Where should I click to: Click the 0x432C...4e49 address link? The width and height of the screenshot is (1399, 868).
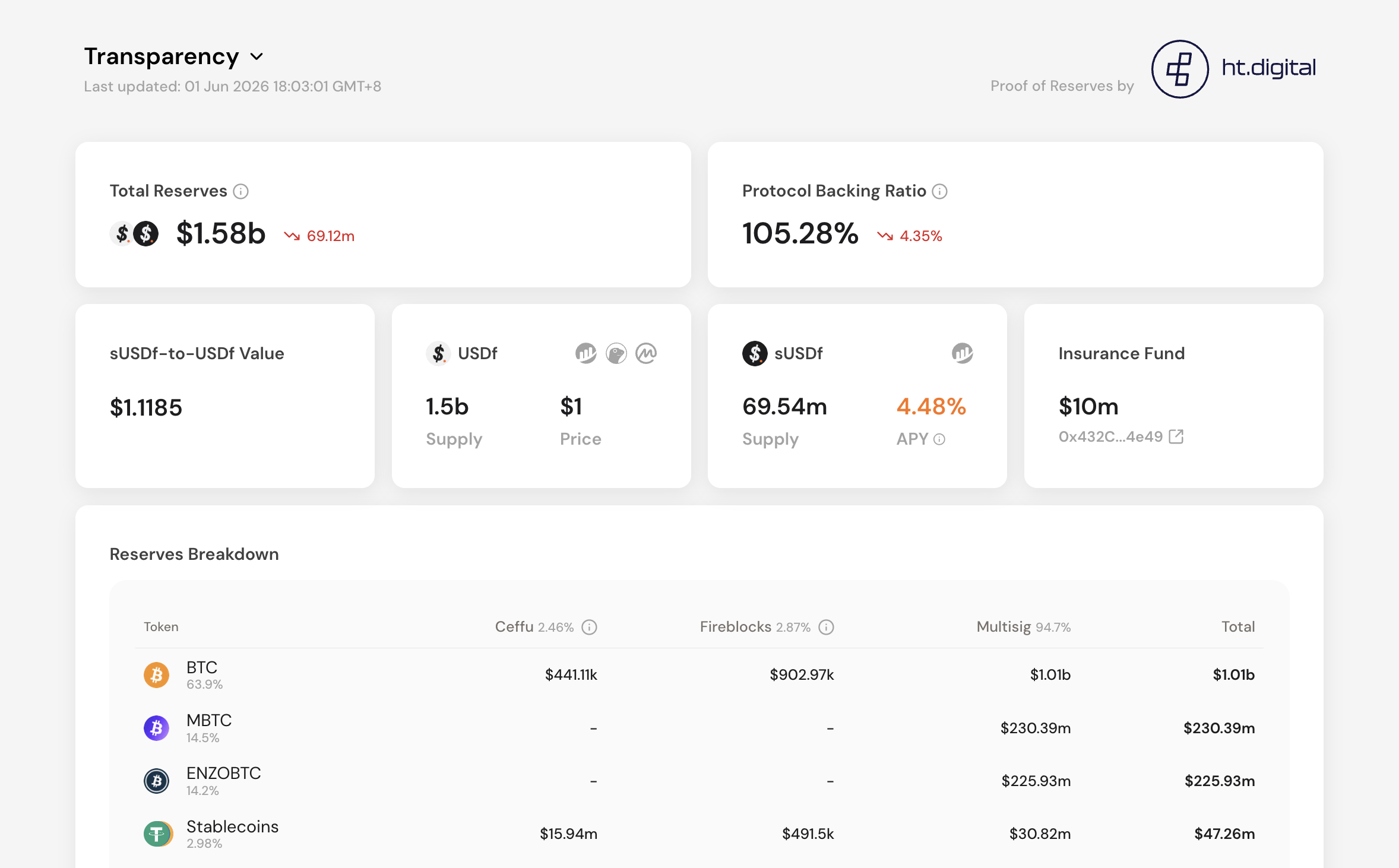(x=1110, y=437)
